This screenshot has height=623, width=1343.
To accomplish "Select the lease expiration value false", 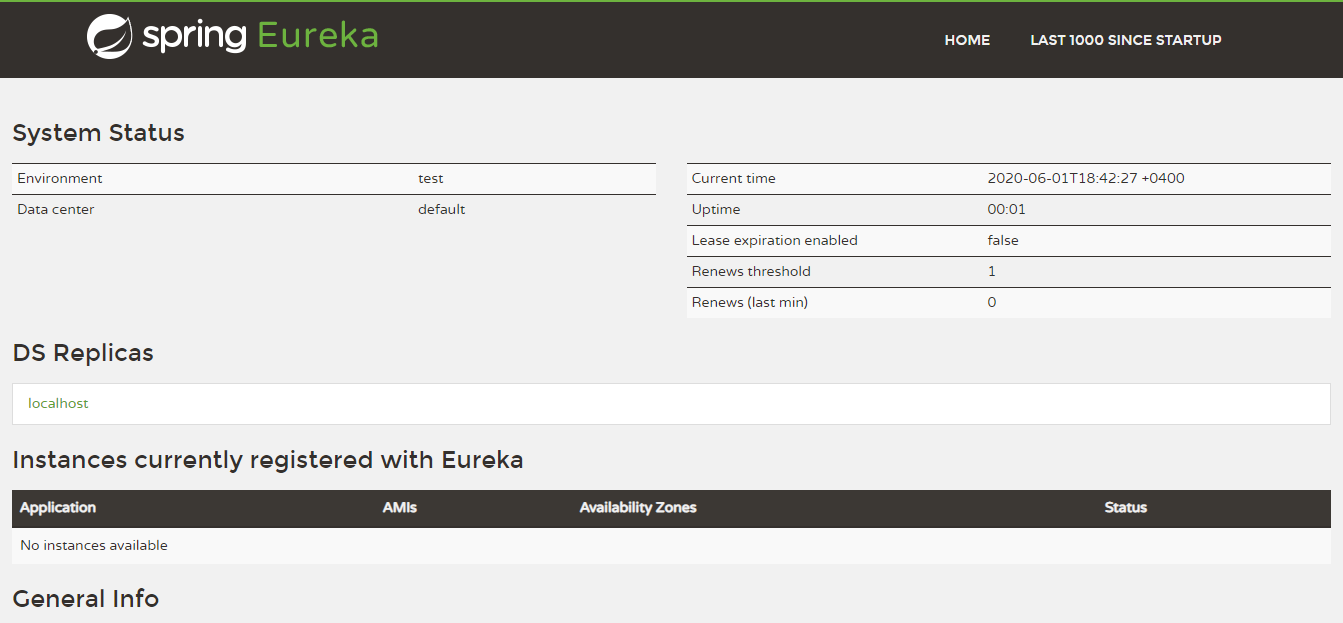I will (x=1003, y=240).
